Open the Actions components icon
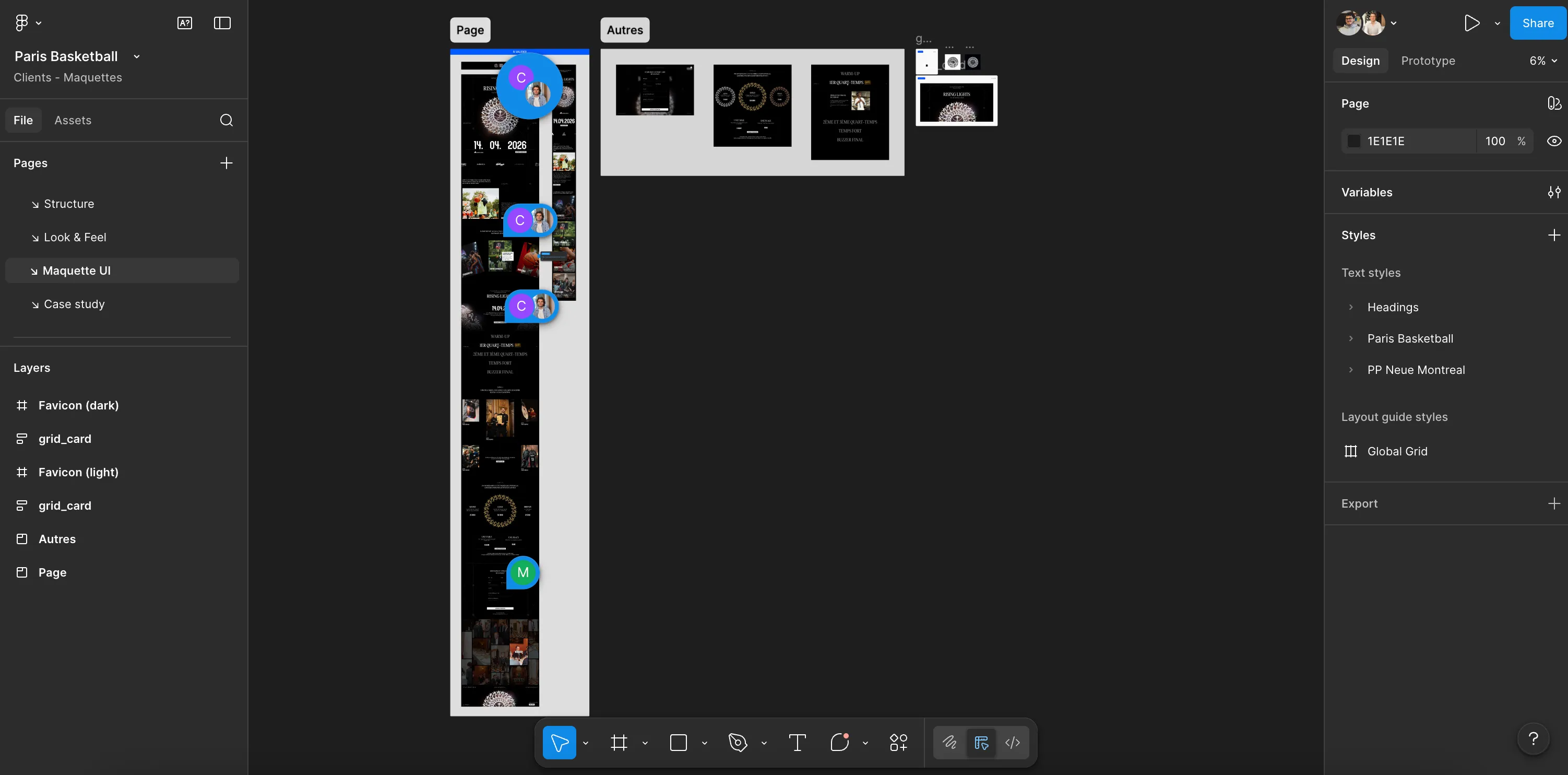1568x775 pixels. 898,742
